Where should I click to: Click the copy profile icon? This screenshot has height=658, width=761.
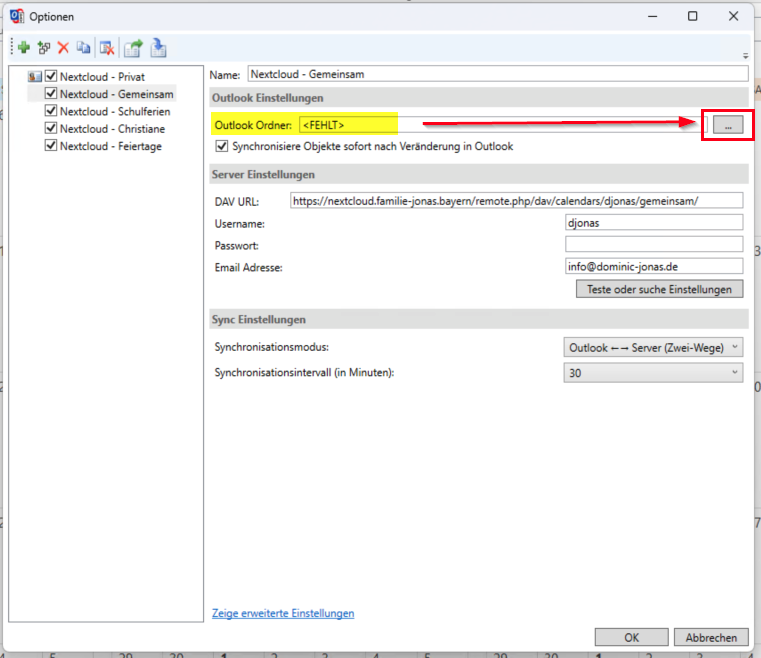click(x=84, y=48)
